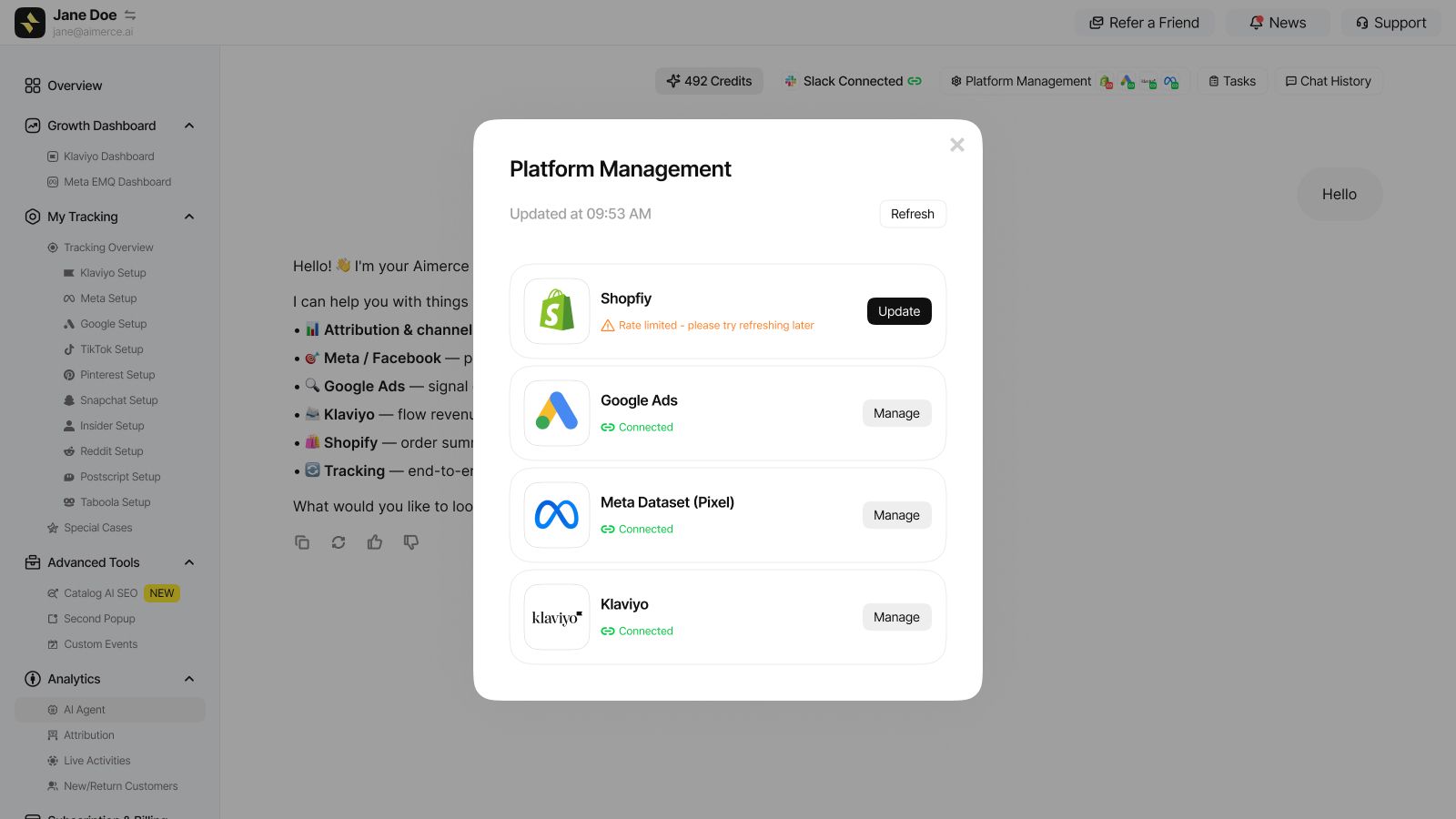This screenshot has height=819, width=1456.
Task: Open Klaviyo Dashboard in sidebar
Action: pyautogui.click(x=110, y=157)
